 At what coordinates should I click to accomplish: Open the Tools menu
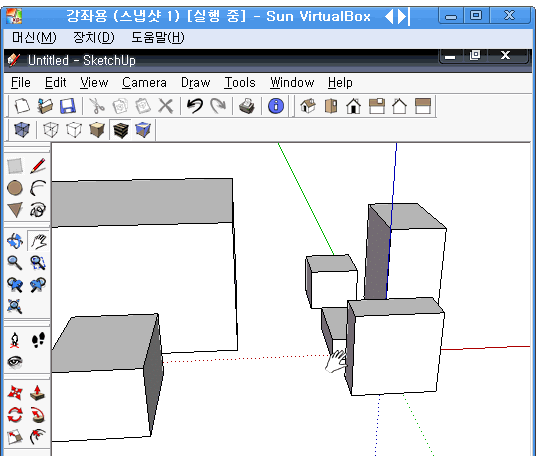tap(240, 82)
